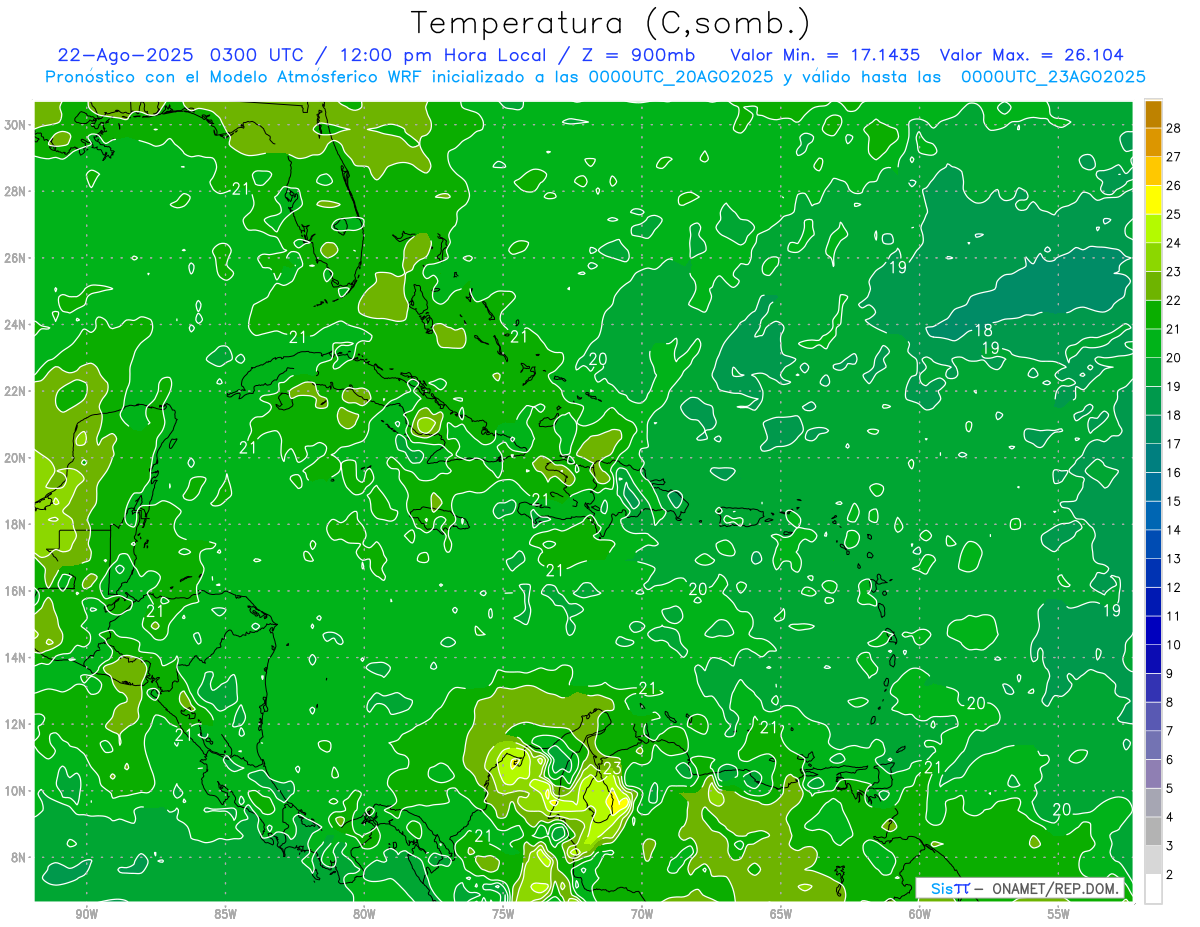1200x927 pixels.
Task: Select the date "22-Ago-2025" in the header
Action: pos(127,55)
